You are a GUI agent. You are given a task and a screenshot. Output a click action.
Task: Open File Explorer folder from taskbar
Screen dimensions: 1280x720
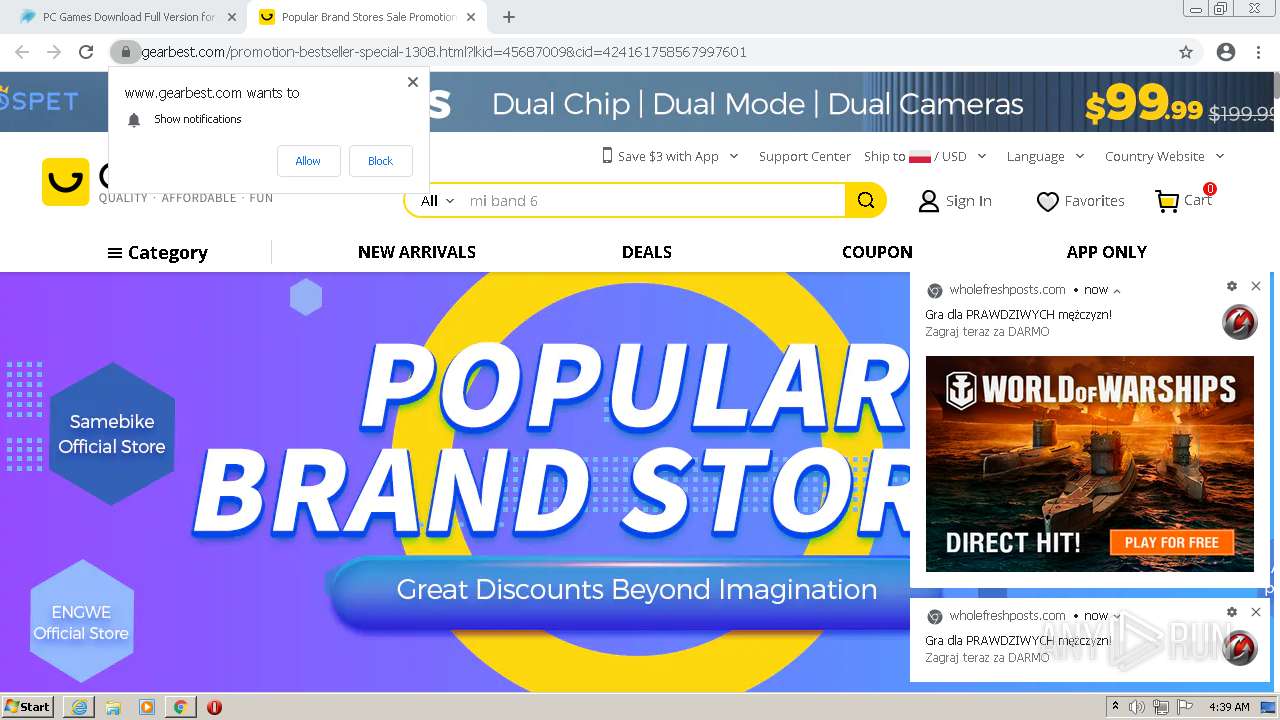point(113,707)
